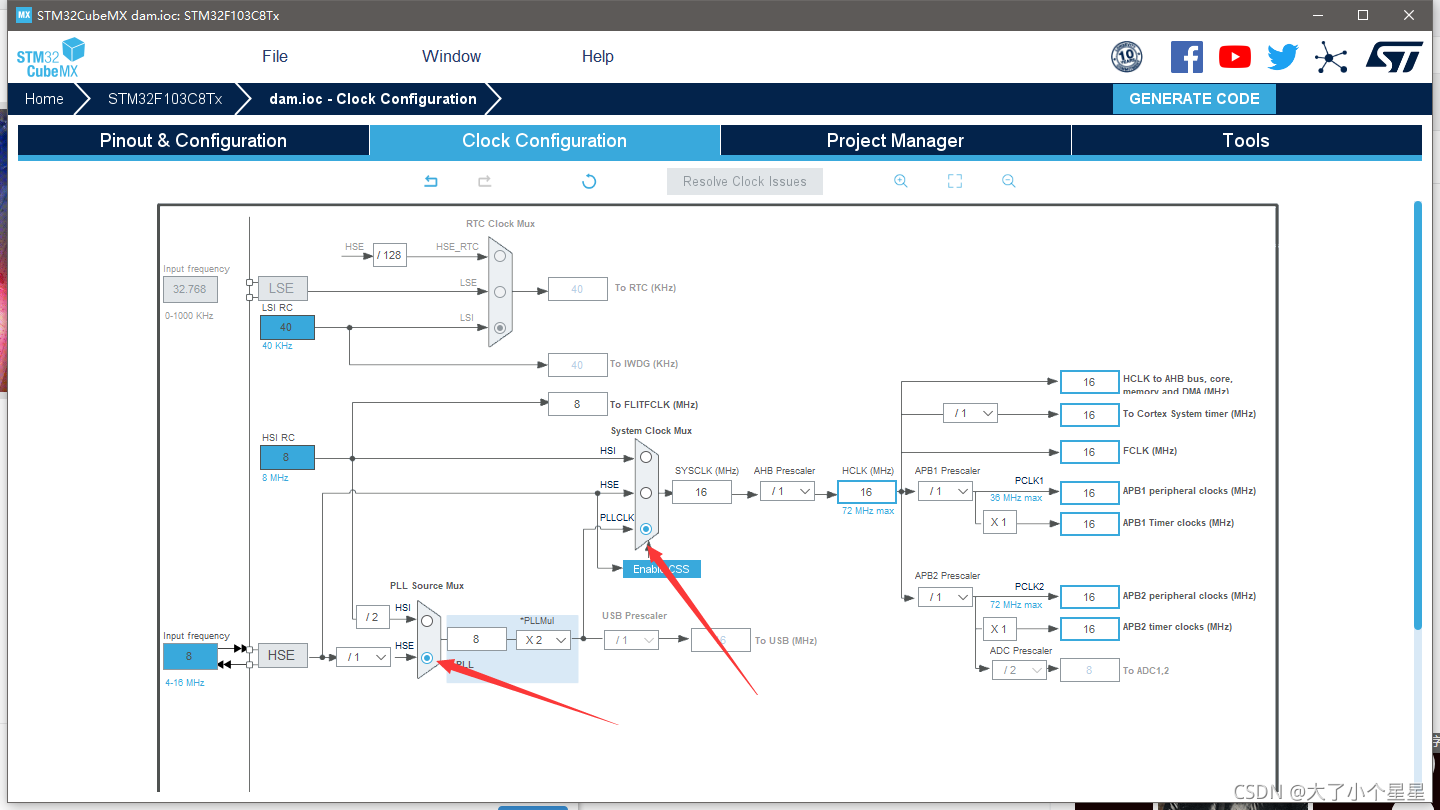Select LSE in RTC Clock Mux
Image resolution: width=1440 pixels, height=810 pixels.
[x=500, y=291]
